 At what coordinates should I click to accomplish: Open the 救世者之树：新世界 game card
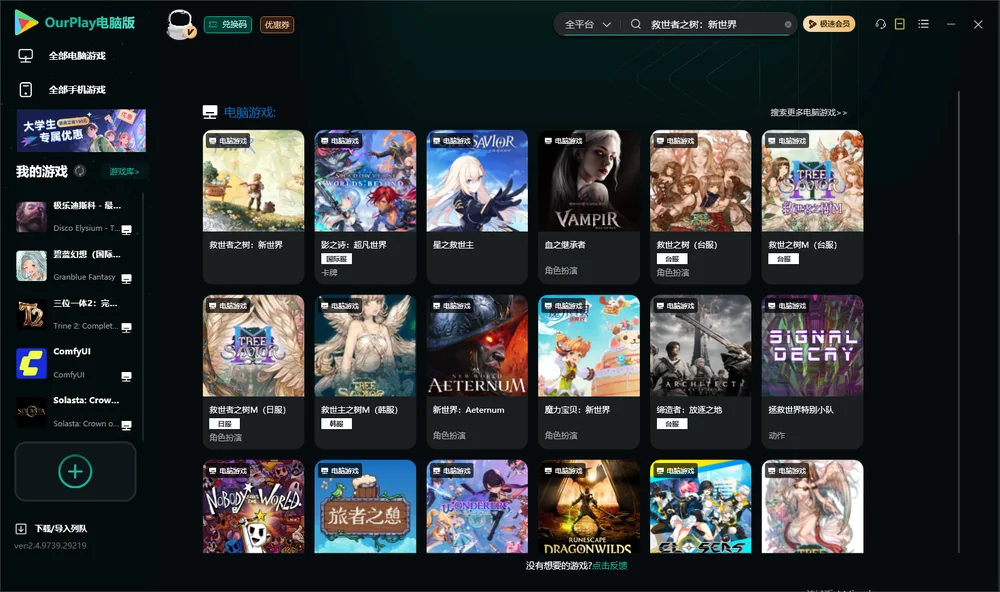click(253, 207)
